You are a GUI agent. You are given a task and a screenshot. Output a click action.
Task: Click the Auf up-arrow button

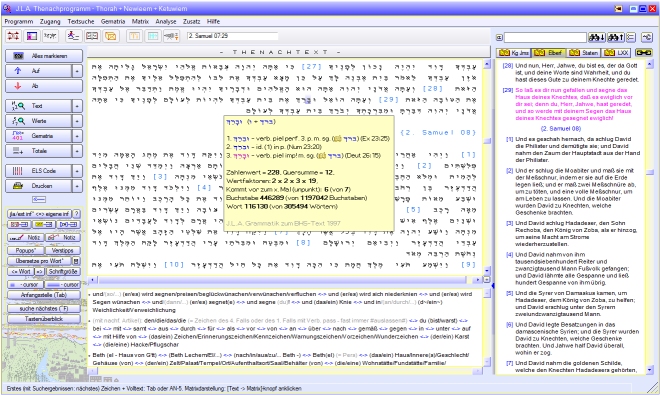tap(38, 71)
